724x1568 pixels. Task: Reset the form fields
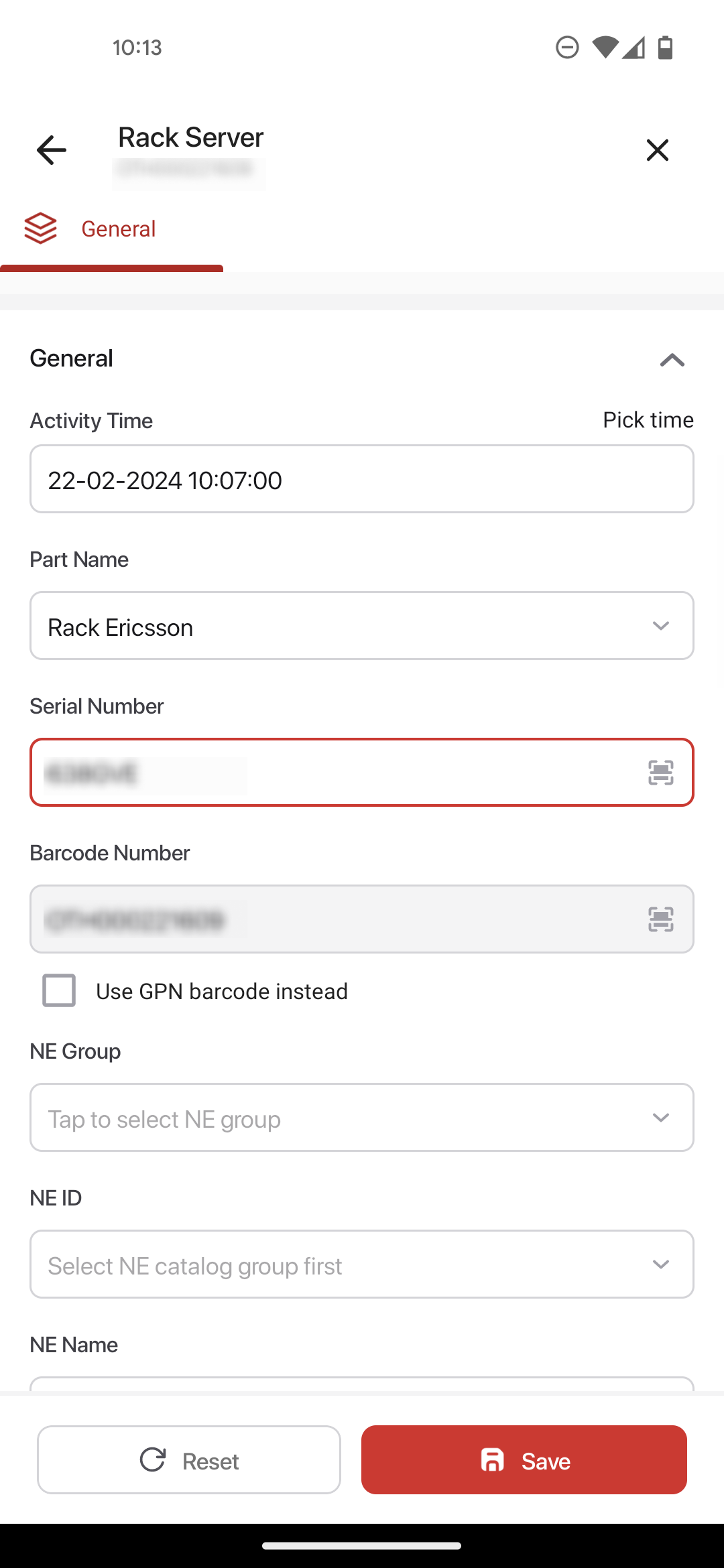[x=189, y=1459]
